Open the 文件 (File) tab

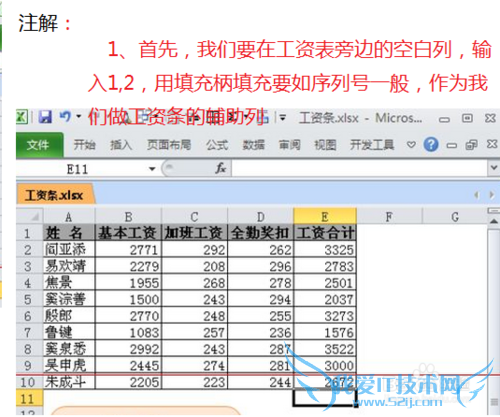tap(39, 145)
